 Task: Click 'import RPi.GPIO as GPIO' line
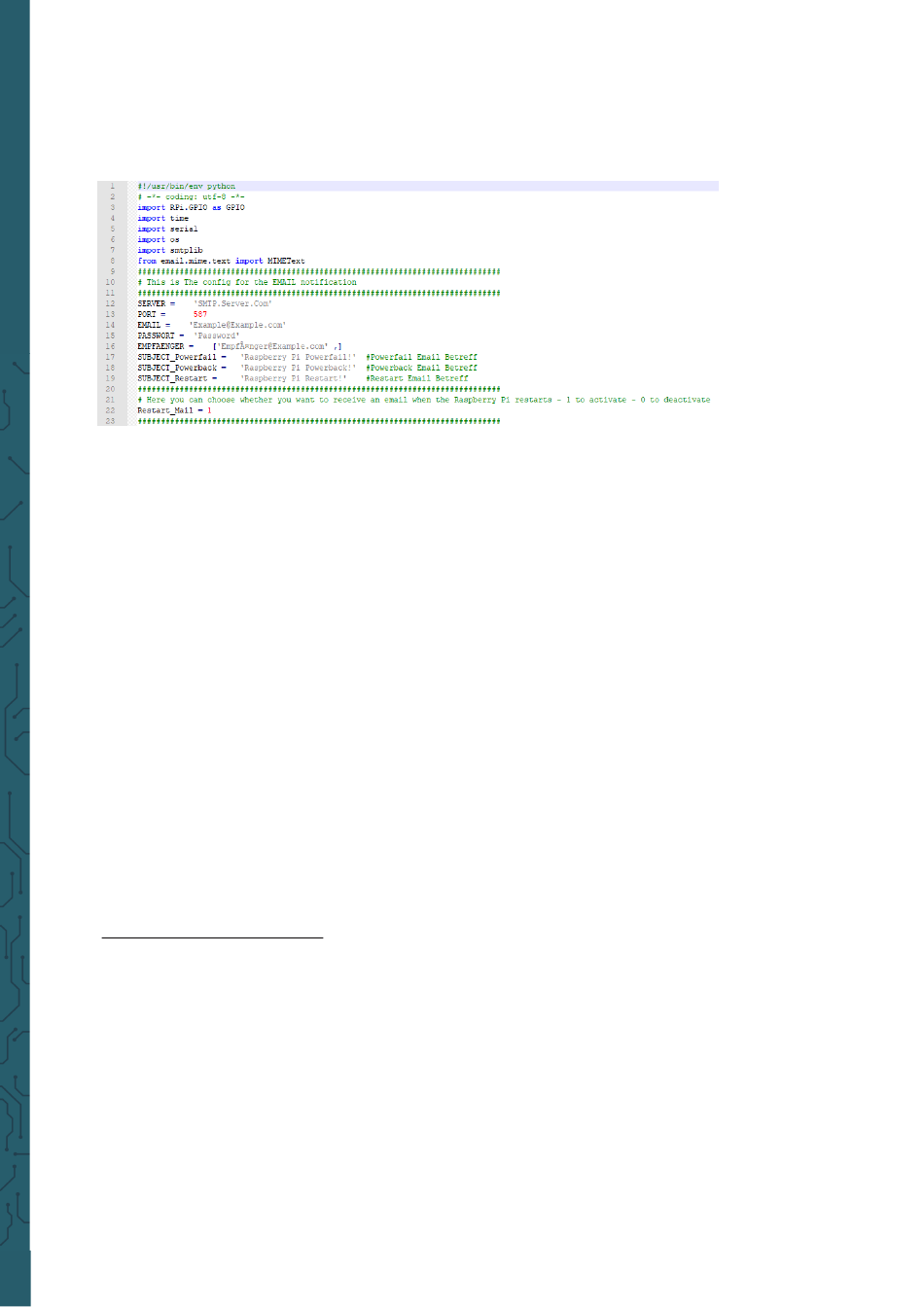click(191, 207)
